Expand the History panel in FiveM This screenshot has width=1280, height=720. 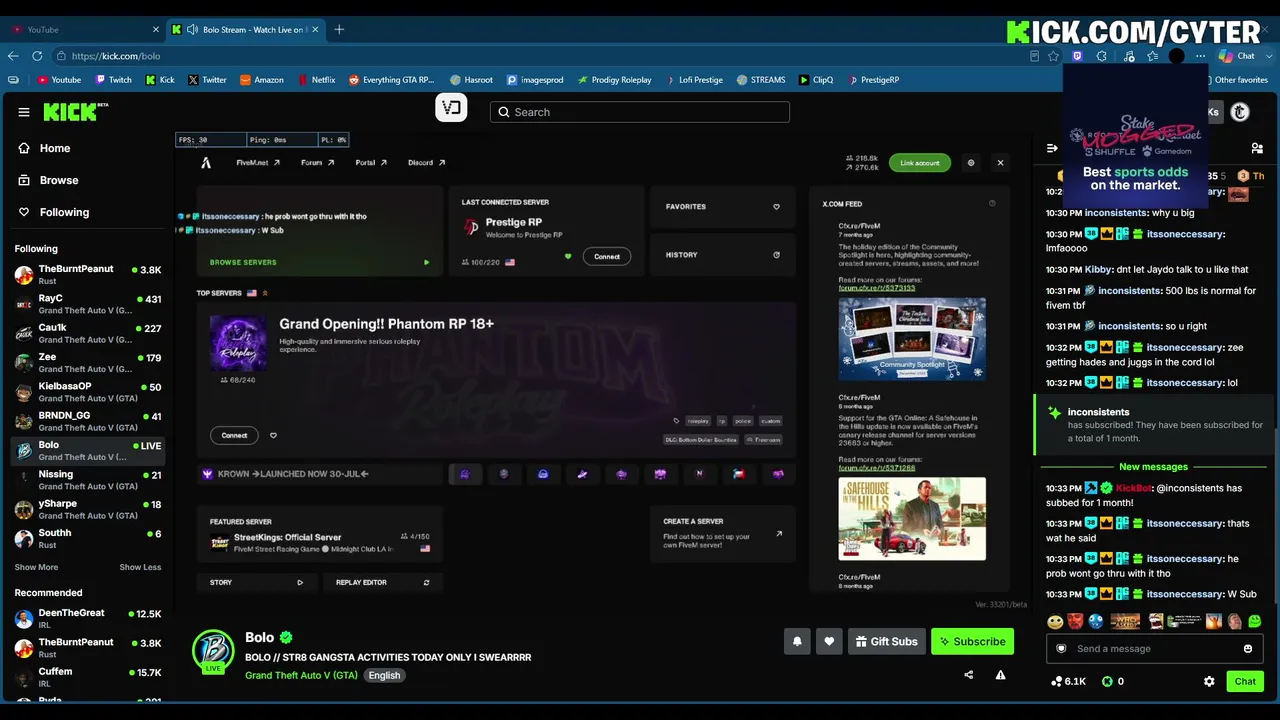pos(723,255)
